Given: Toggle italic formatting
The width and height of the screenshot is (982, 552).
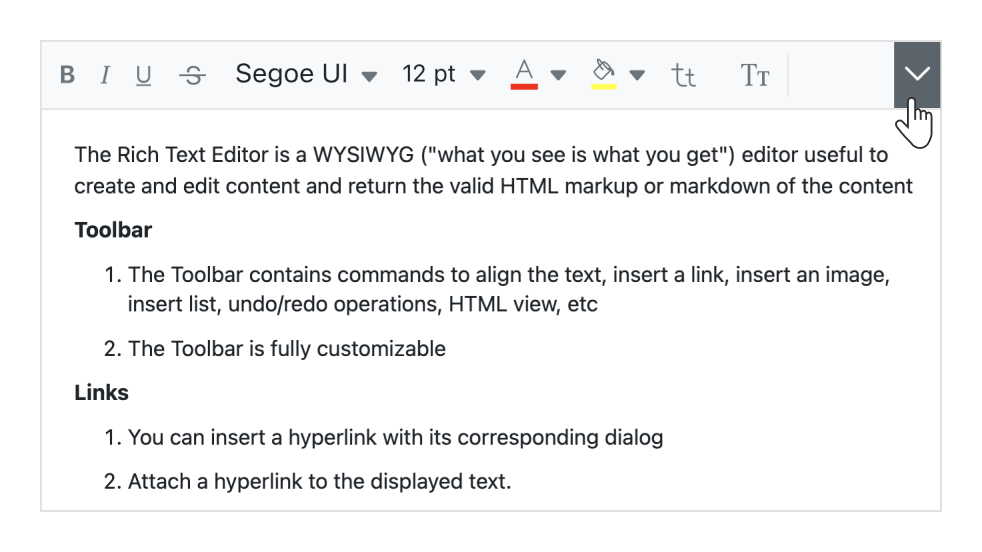Looking at the screenshot, I should coord(104,75).
